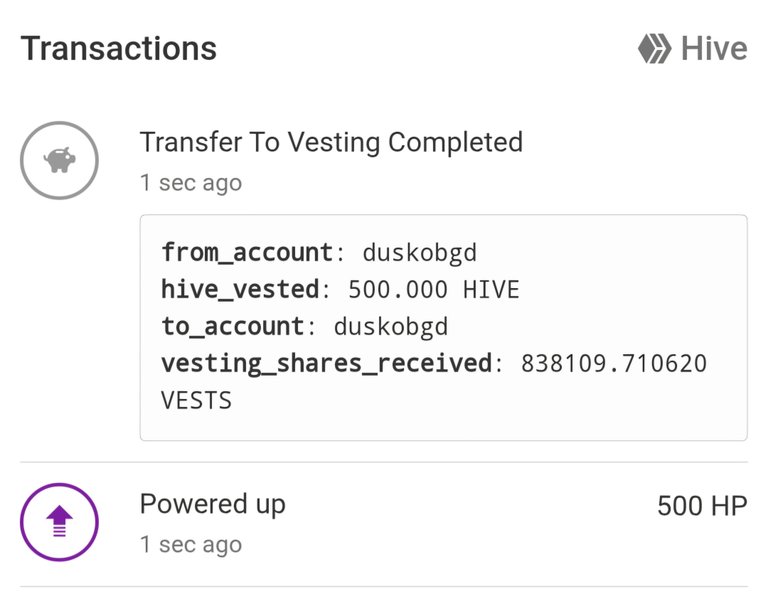
Task: Click the vesting_shares_received field label
Action: (x=327, y=364)
